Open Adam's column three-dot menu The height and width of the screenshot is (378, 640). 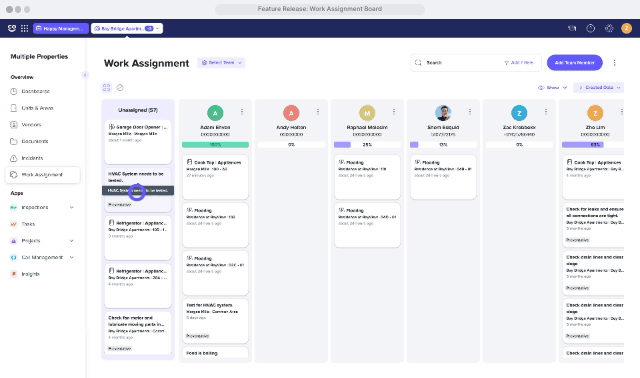pyautogui.click(x=242, y=111)
